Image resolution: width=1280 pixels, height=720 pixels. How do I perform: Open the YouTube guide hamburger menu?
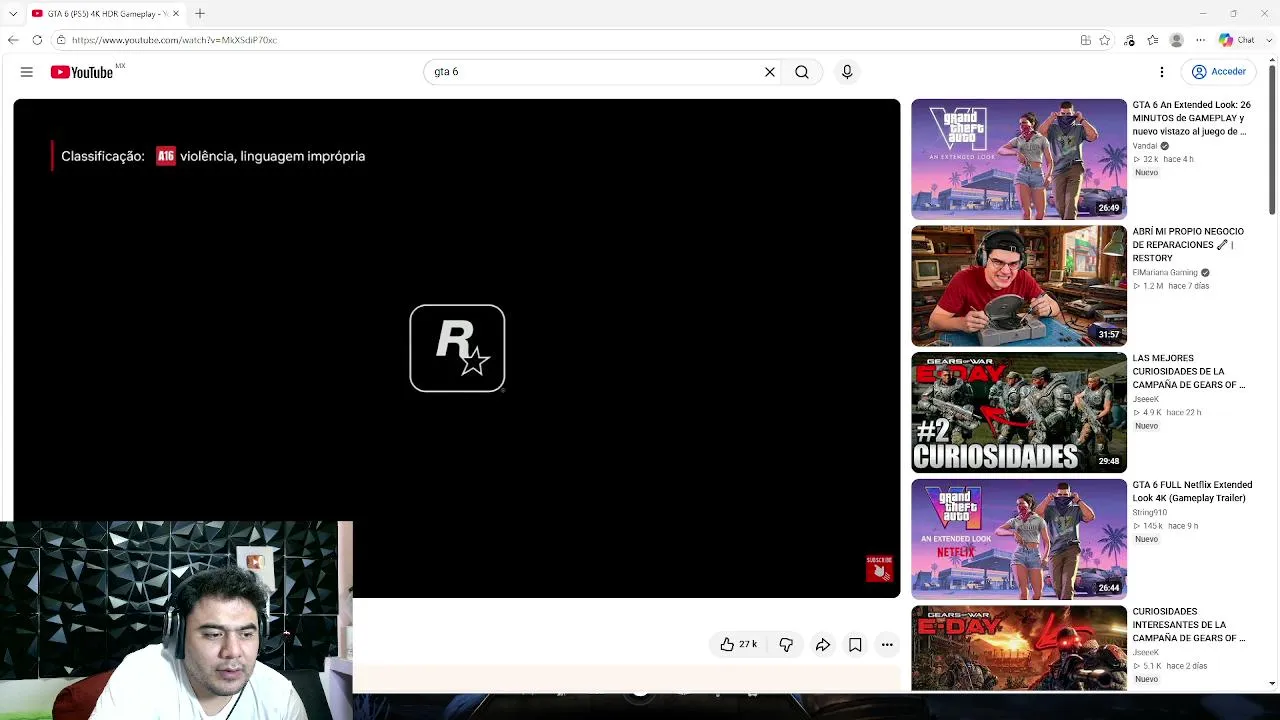27,72
